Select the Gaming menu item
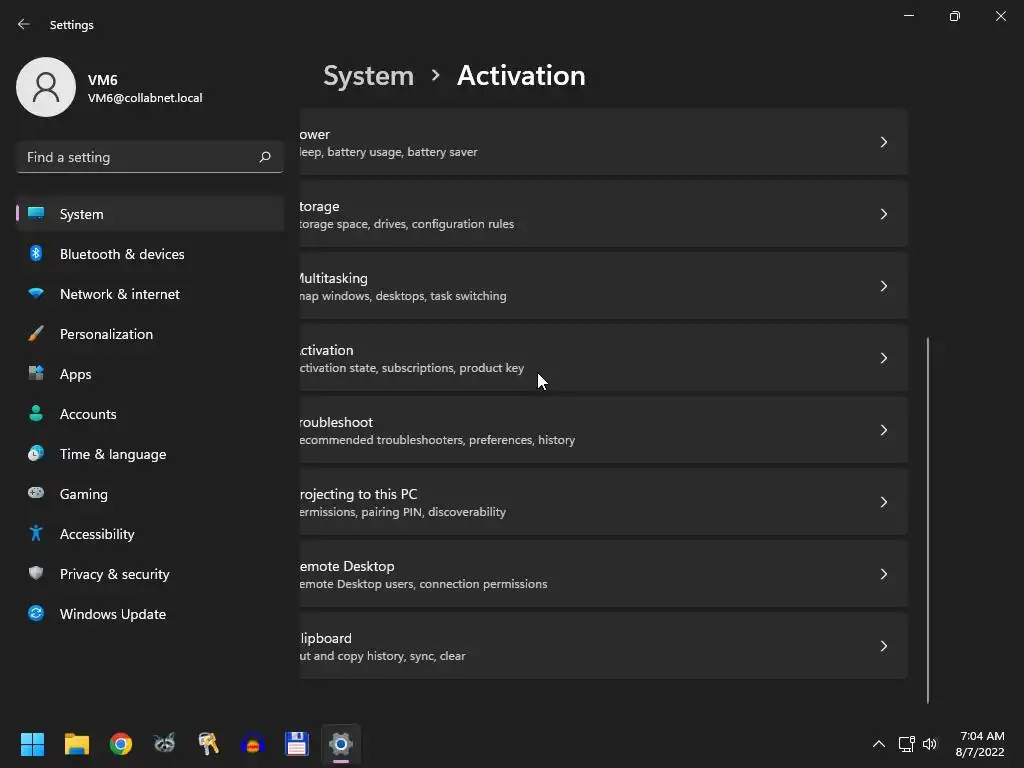This screenshot has width=1024, height=768. tap(84, 494)
